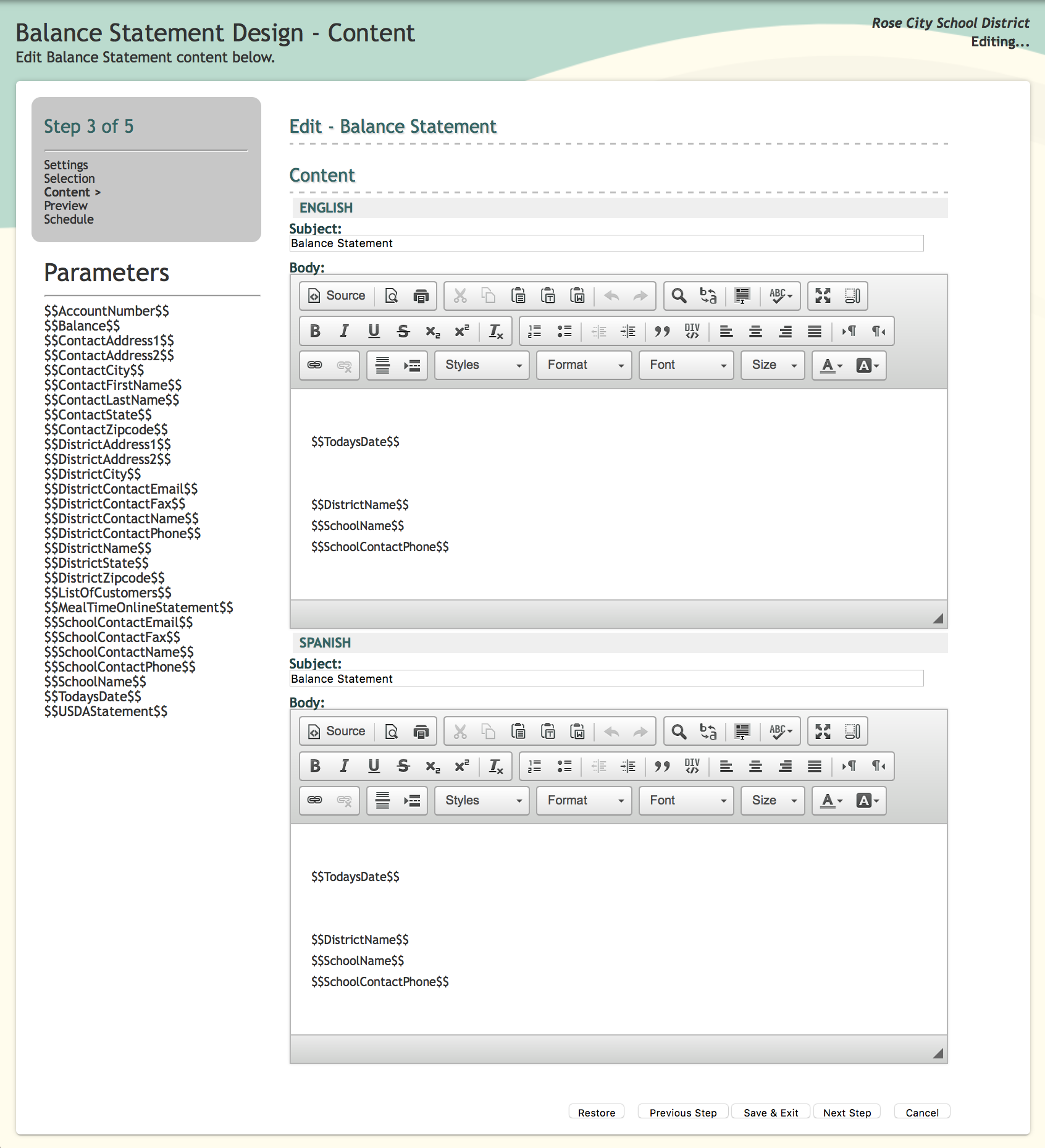Image resolution: width=1045 pixels, height=1148 pixels.
Task: Click Source button in English editor
Action: point(337,296)
